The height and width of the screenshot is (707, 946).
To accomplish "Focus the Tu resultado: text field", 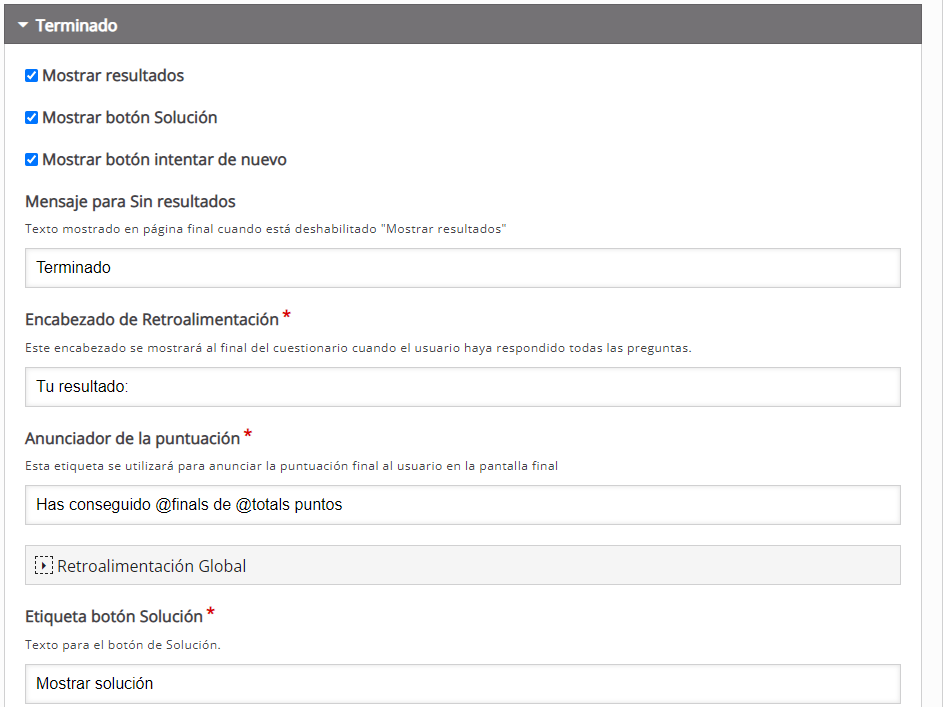I will (x=463, y=387).
